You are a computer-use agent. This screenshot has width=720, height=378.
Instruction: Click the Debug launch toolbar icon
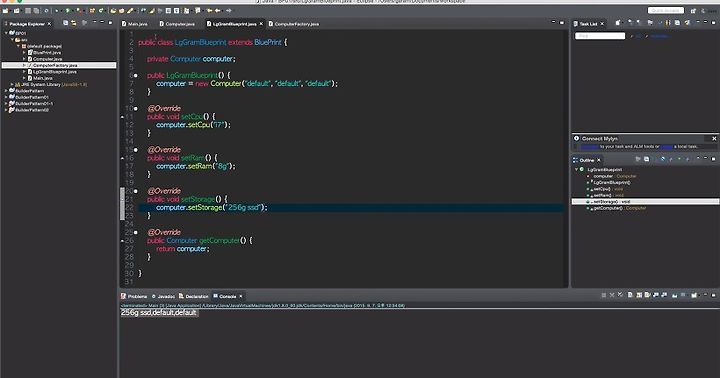pyautogui.click(x=56, y=11)
